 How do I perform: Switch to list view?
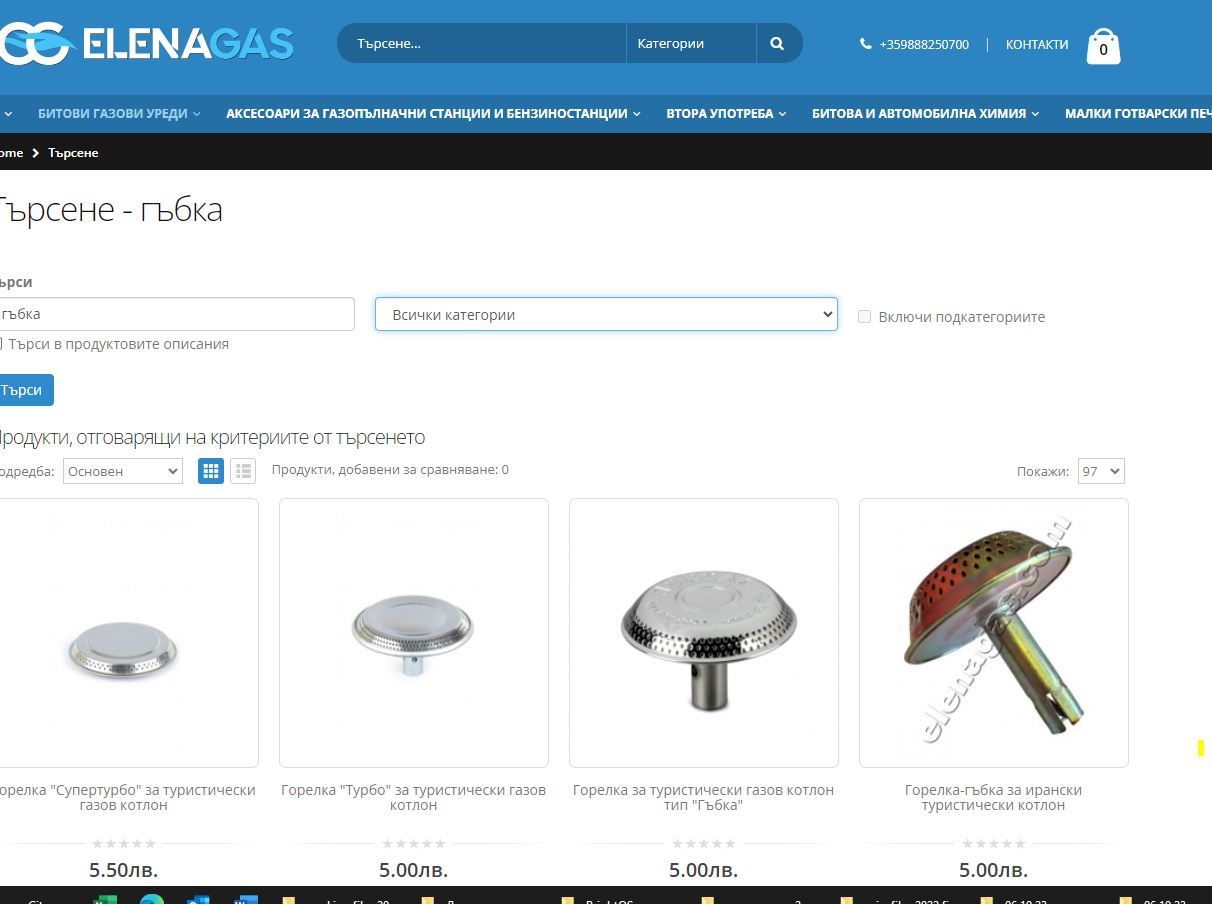point(243,471)
